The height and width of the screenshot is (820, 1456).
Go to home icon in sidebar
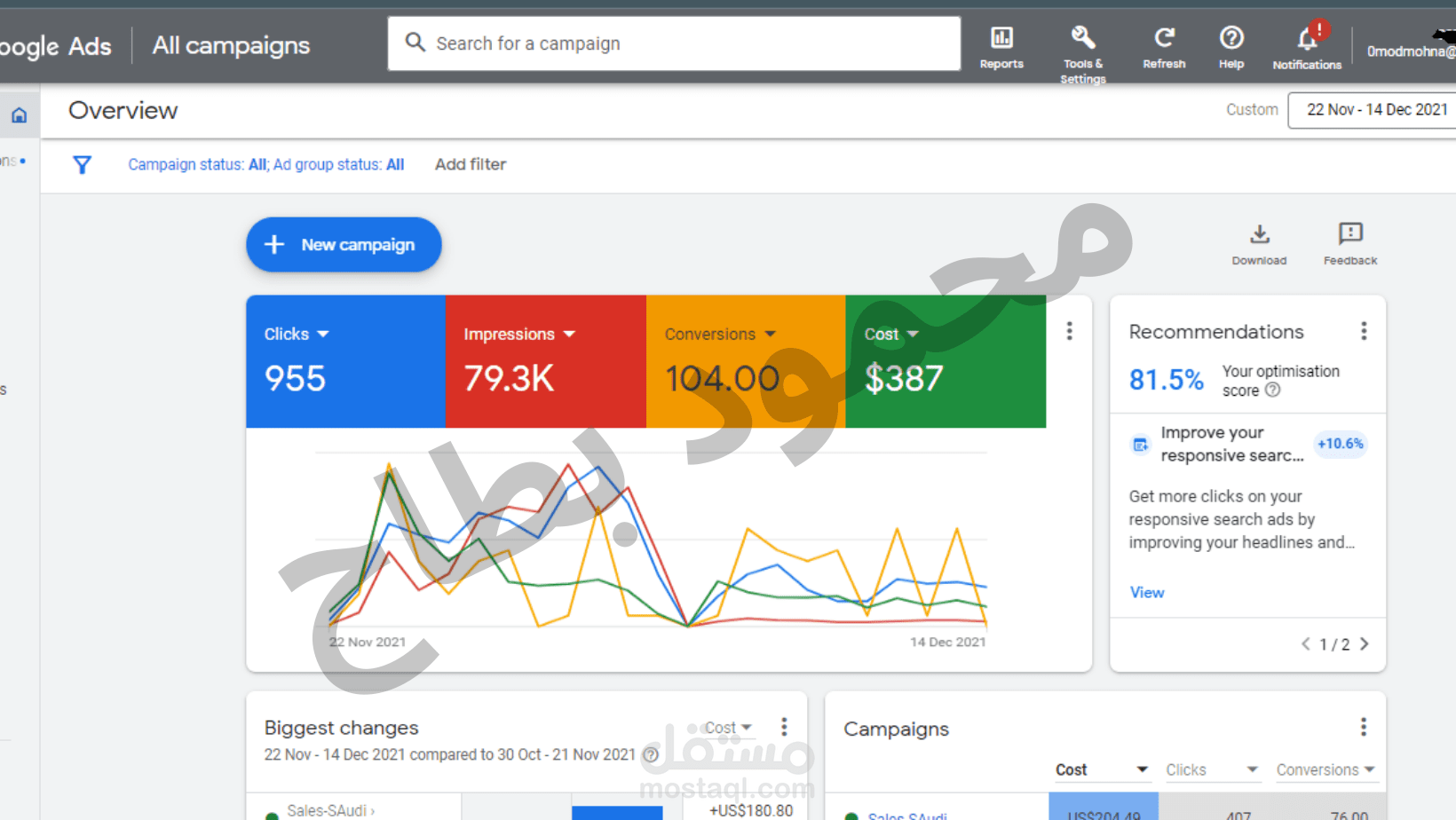[x=19, y=115]
